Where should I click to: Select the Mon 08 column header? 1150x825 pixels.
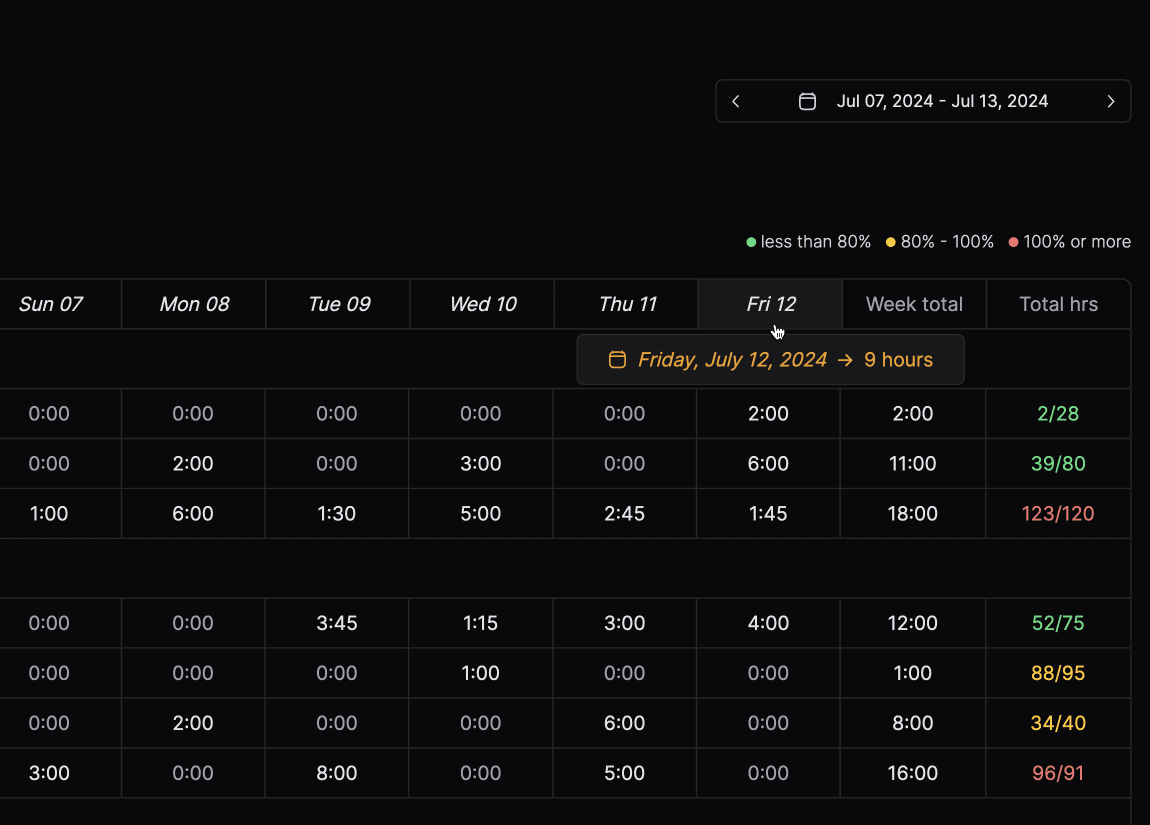[x=194, y=304]
